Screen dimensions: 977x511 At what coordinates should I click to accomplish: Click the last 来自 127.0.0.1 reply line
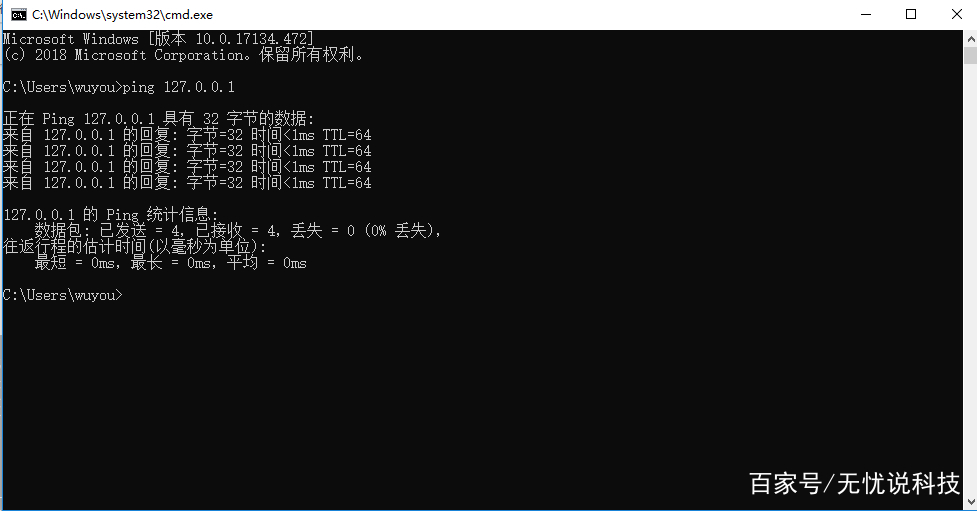tap(187, 183)
